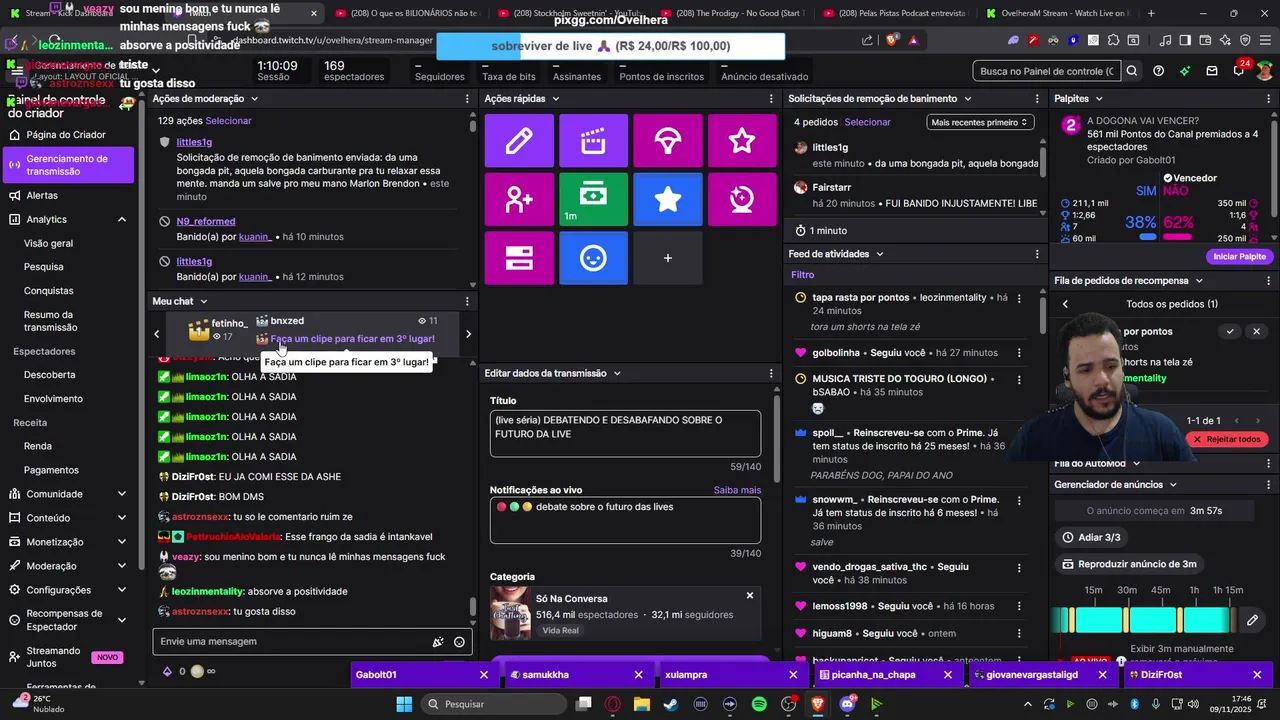The image size is (1280, 720).
Task: Open Página do Criador in sidebar
Action: point(68,135)
